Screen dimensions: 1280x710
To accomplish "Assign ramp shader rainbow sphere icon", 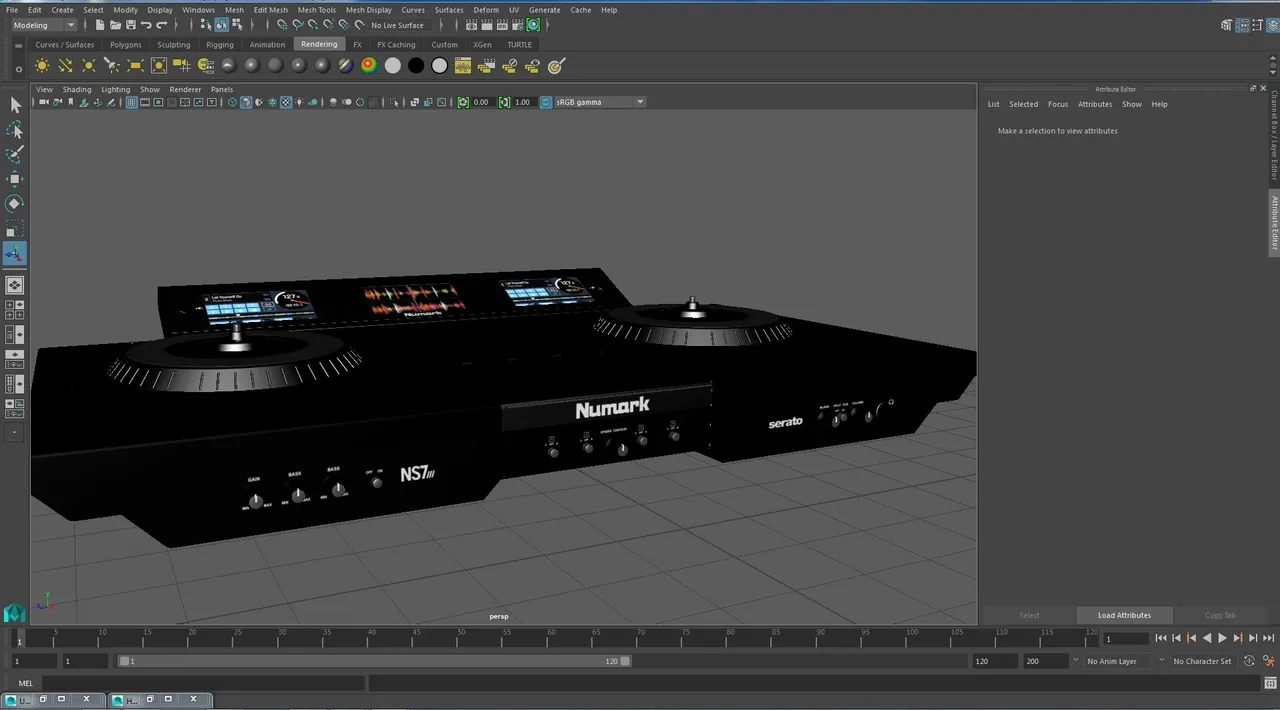I will (369, 65).
